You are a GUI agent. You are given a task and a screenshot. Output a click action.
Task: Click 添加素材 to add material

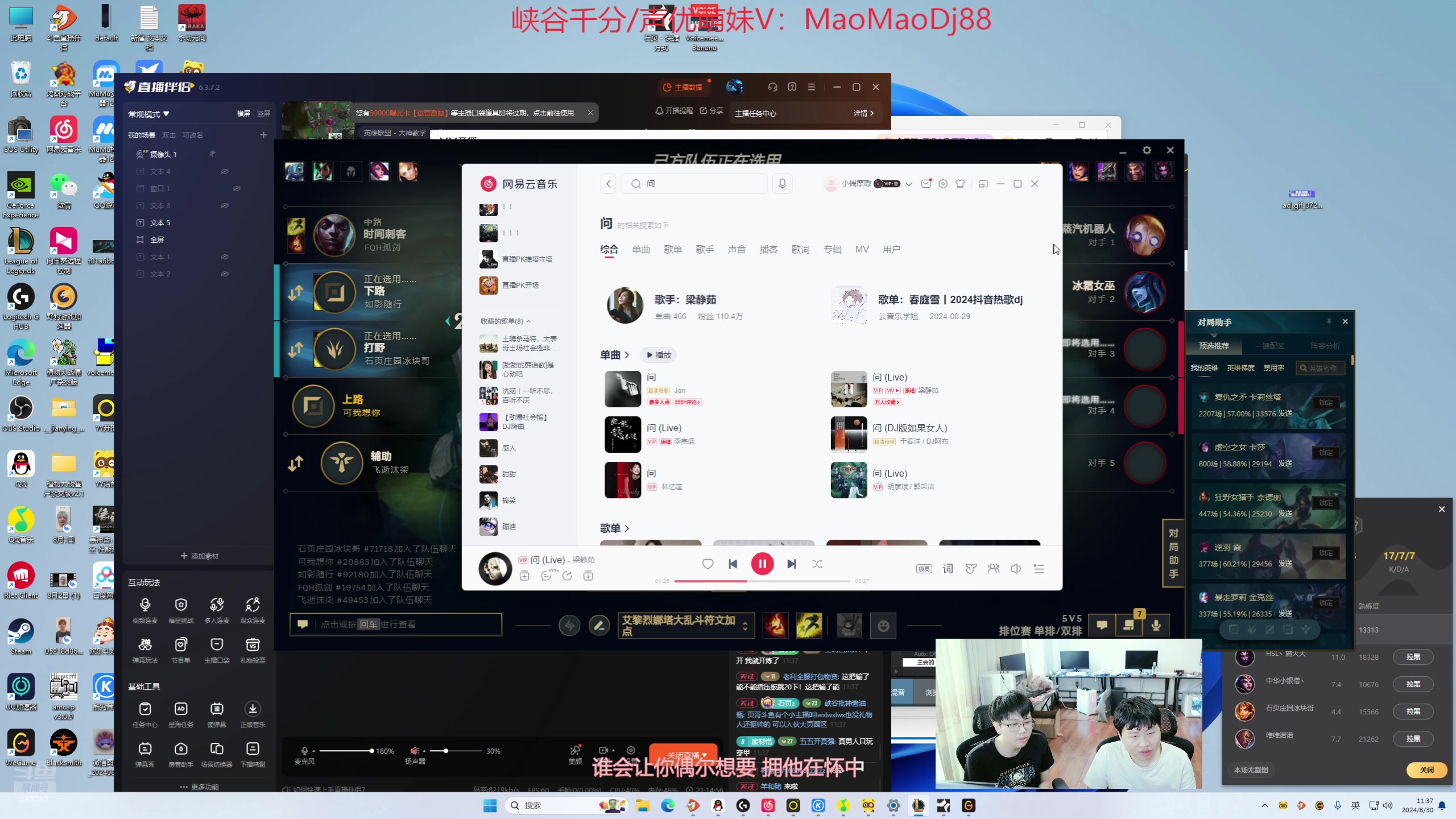click(x=199, y=556)
